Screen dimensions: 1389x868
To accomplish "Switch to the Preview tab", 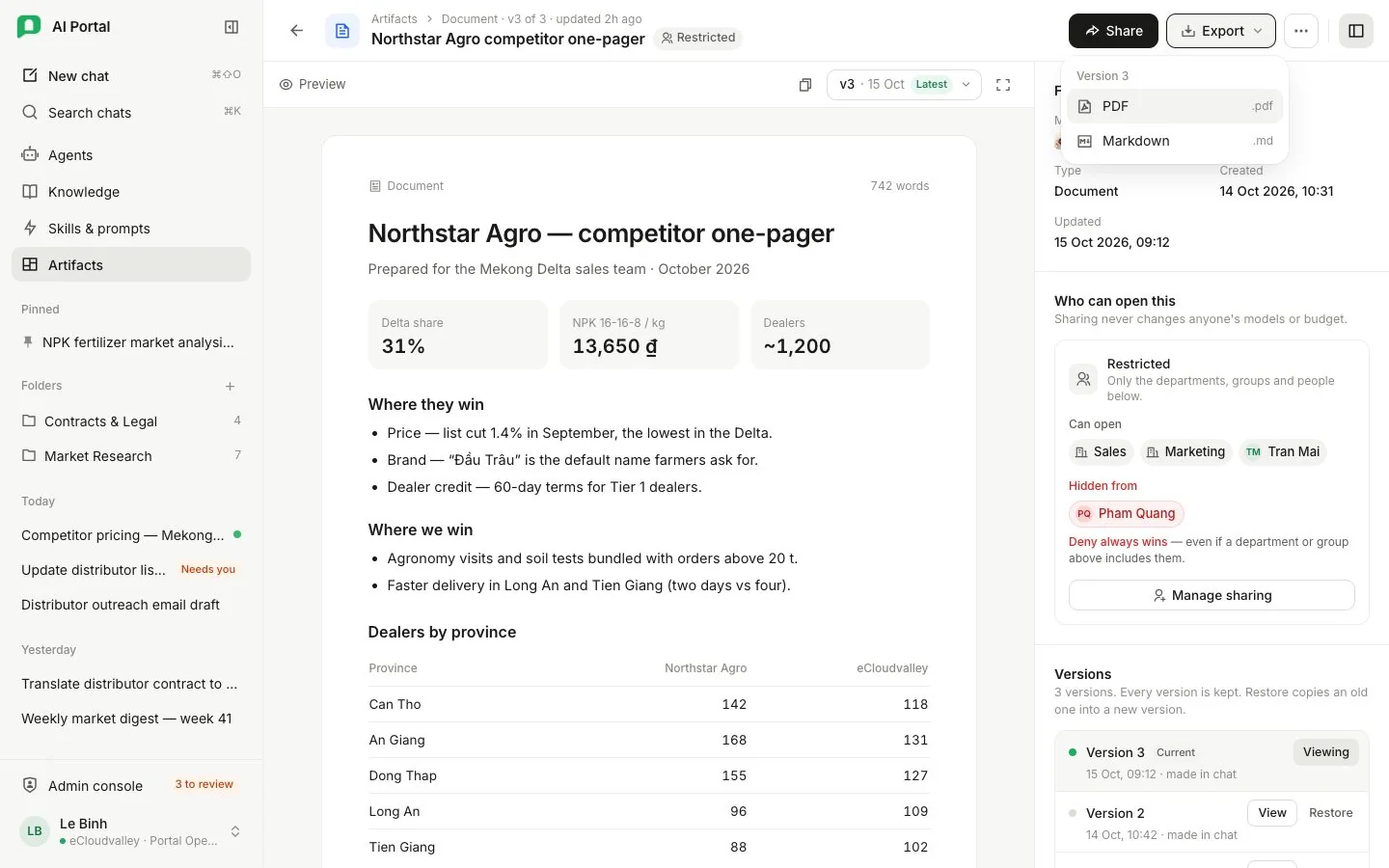I will click(x=313, y=85).
